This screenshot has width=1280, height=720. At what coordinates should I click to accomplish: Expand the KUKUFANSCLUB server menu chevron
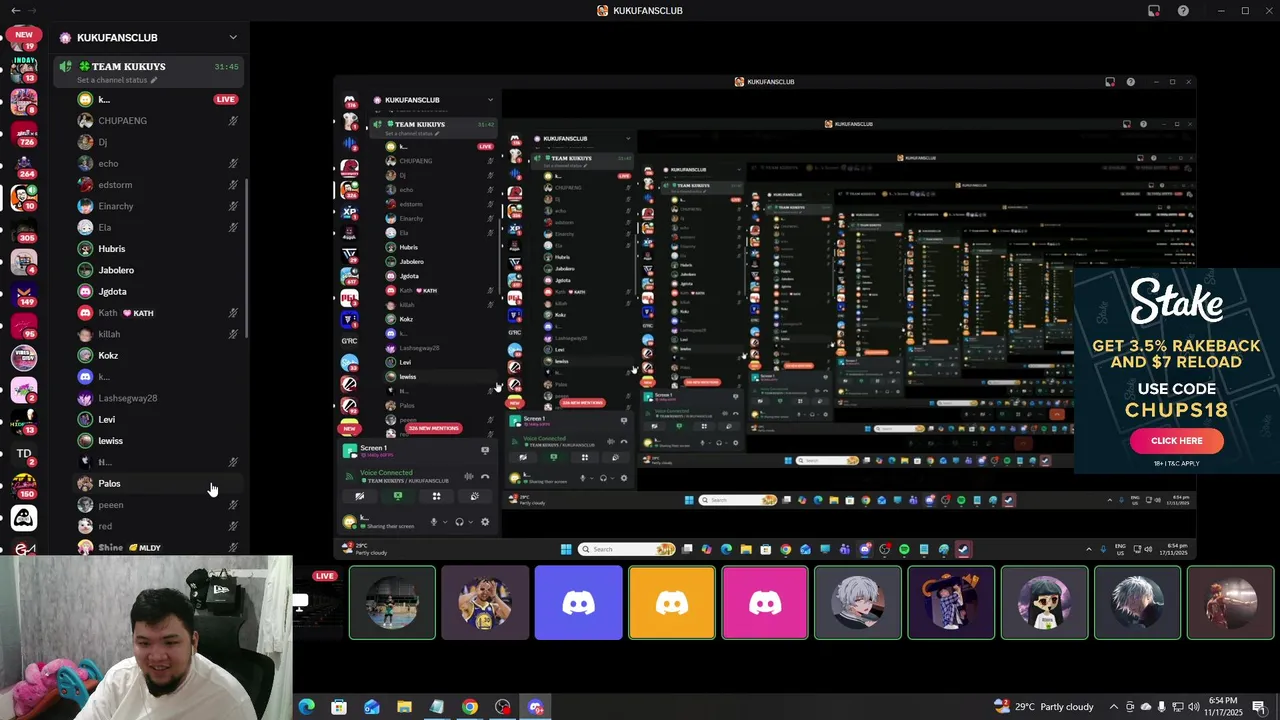pyautogui.click(x=233, y=38)
